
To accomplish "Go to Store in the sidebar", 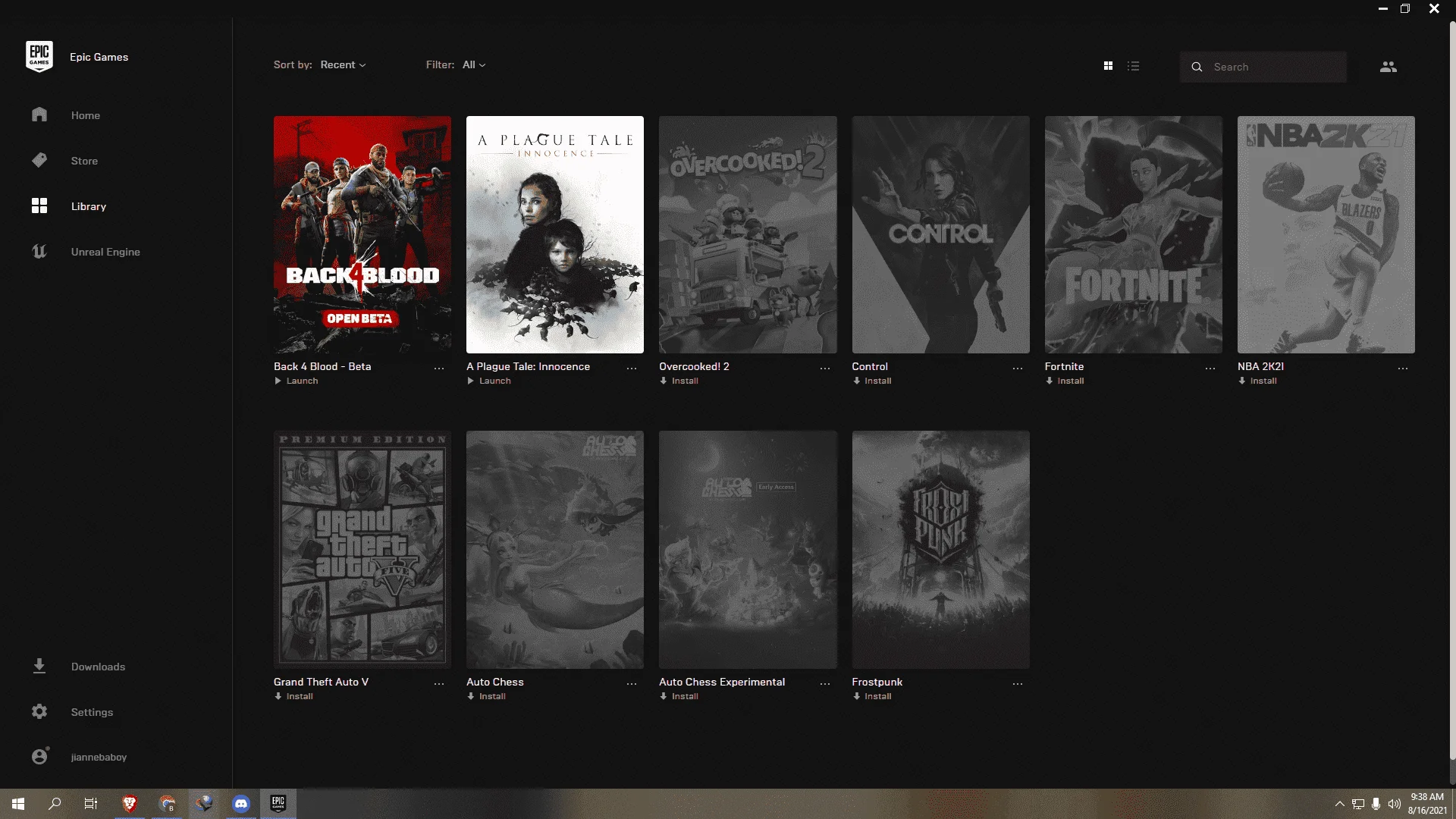I will [84, 161].
